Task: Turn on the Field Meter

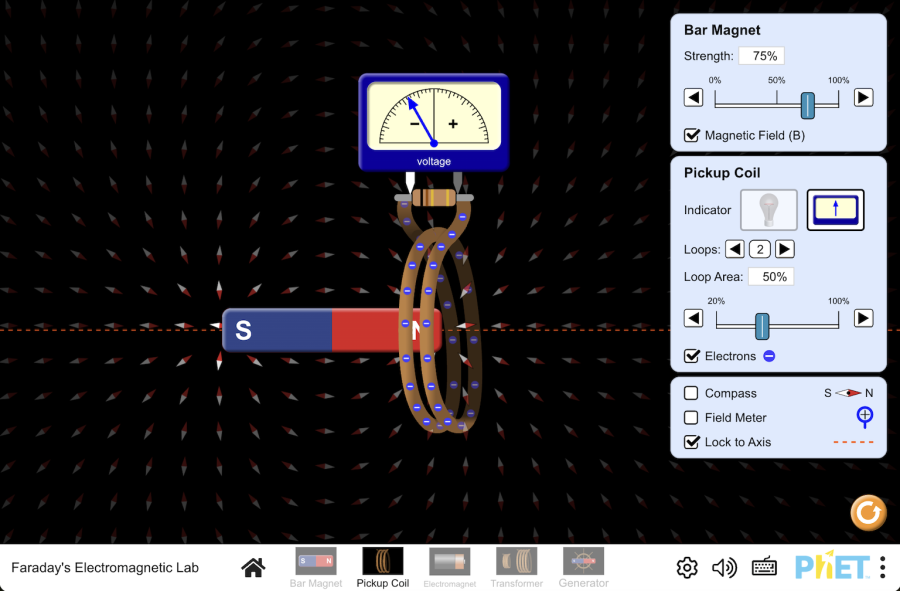Action: [691, 418]
